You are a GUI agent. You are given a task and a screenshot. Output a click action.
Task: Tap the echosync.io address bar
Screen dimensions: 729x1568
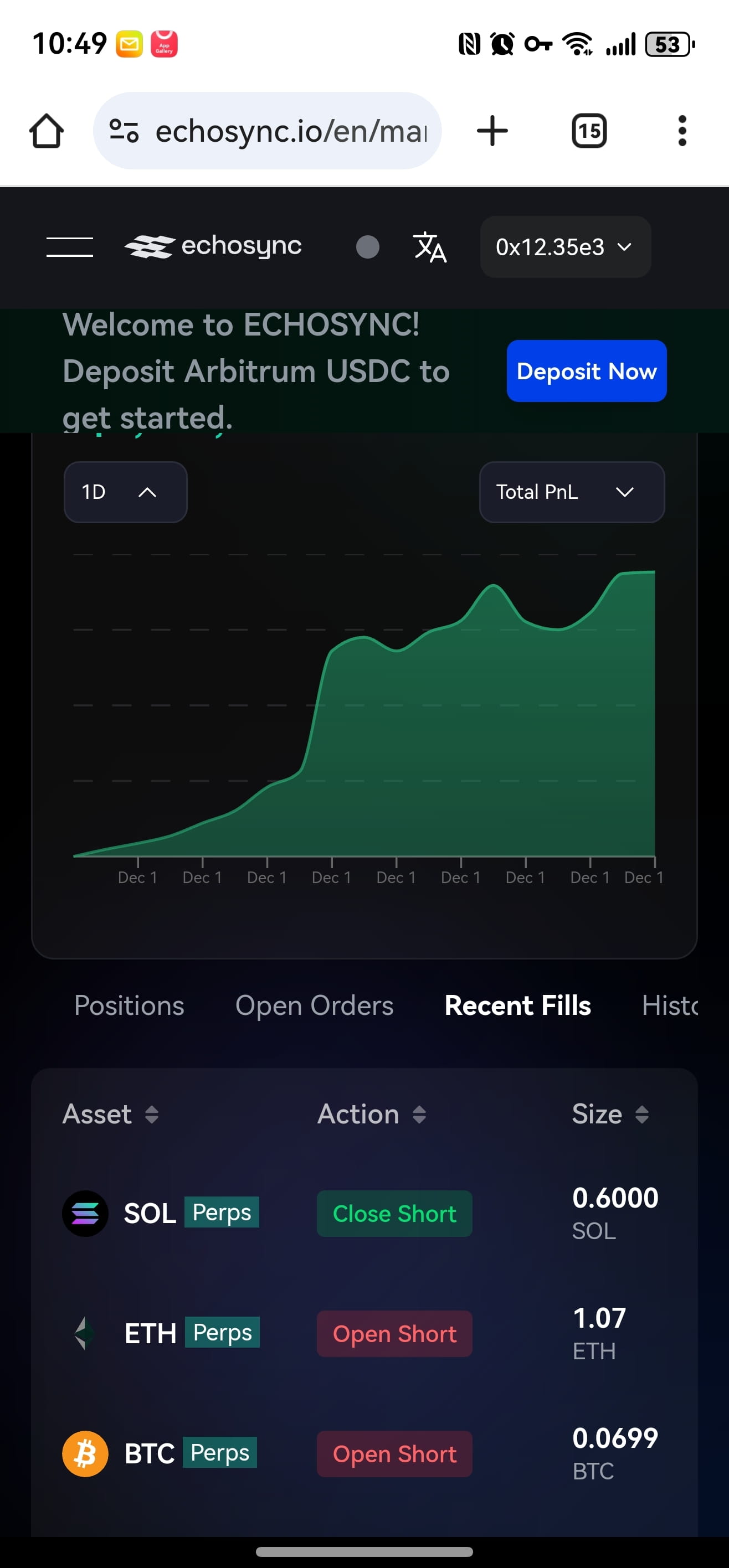(290, 131)
